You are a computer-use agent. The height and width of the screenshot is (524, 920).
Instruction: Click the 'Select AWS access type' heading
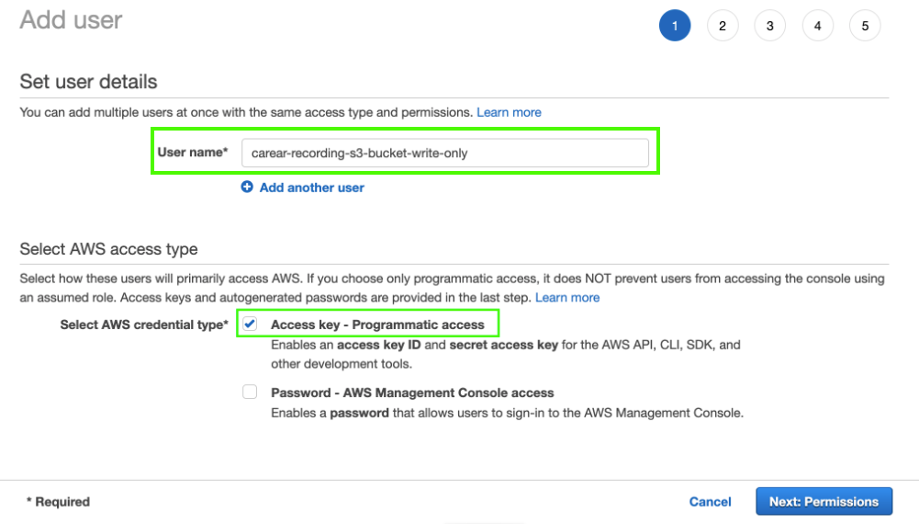(x=109, y=249)
